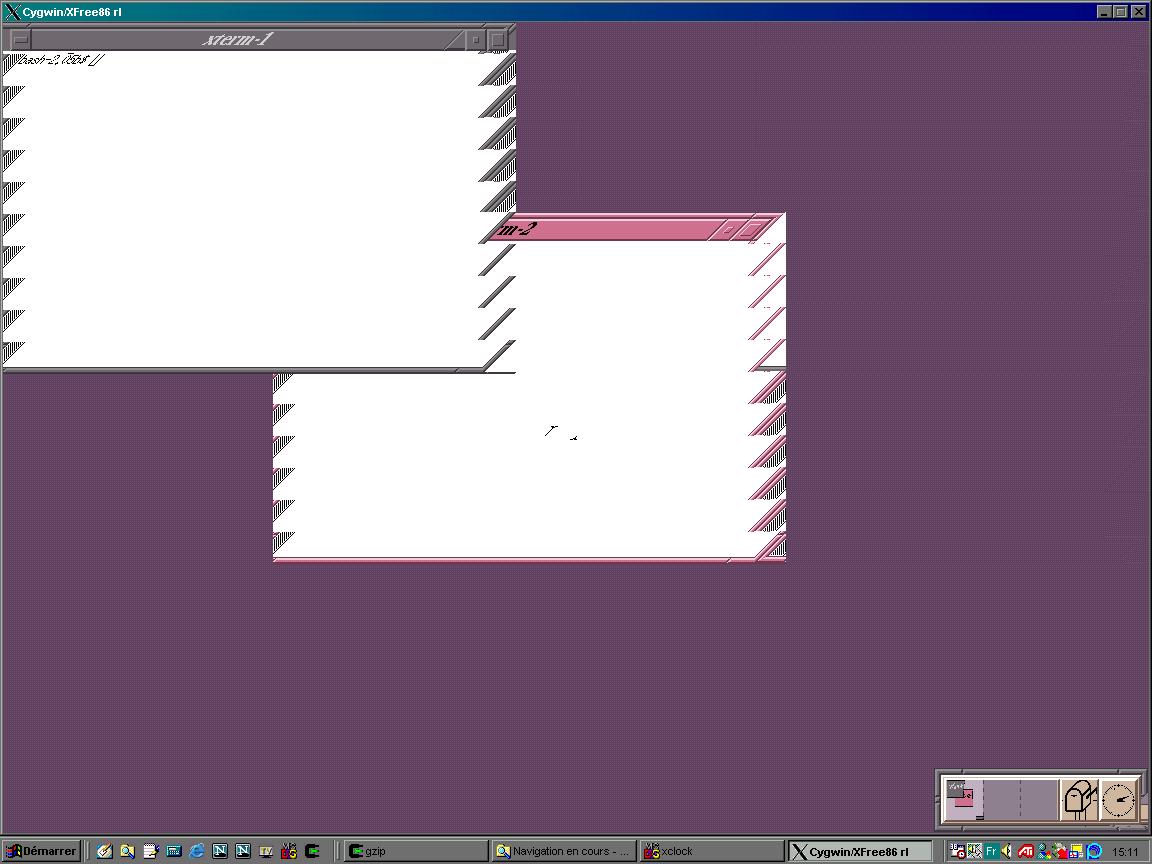Iconify the pink xterm-2 window
1152x864 pixels.
click(x=729, y=229)
